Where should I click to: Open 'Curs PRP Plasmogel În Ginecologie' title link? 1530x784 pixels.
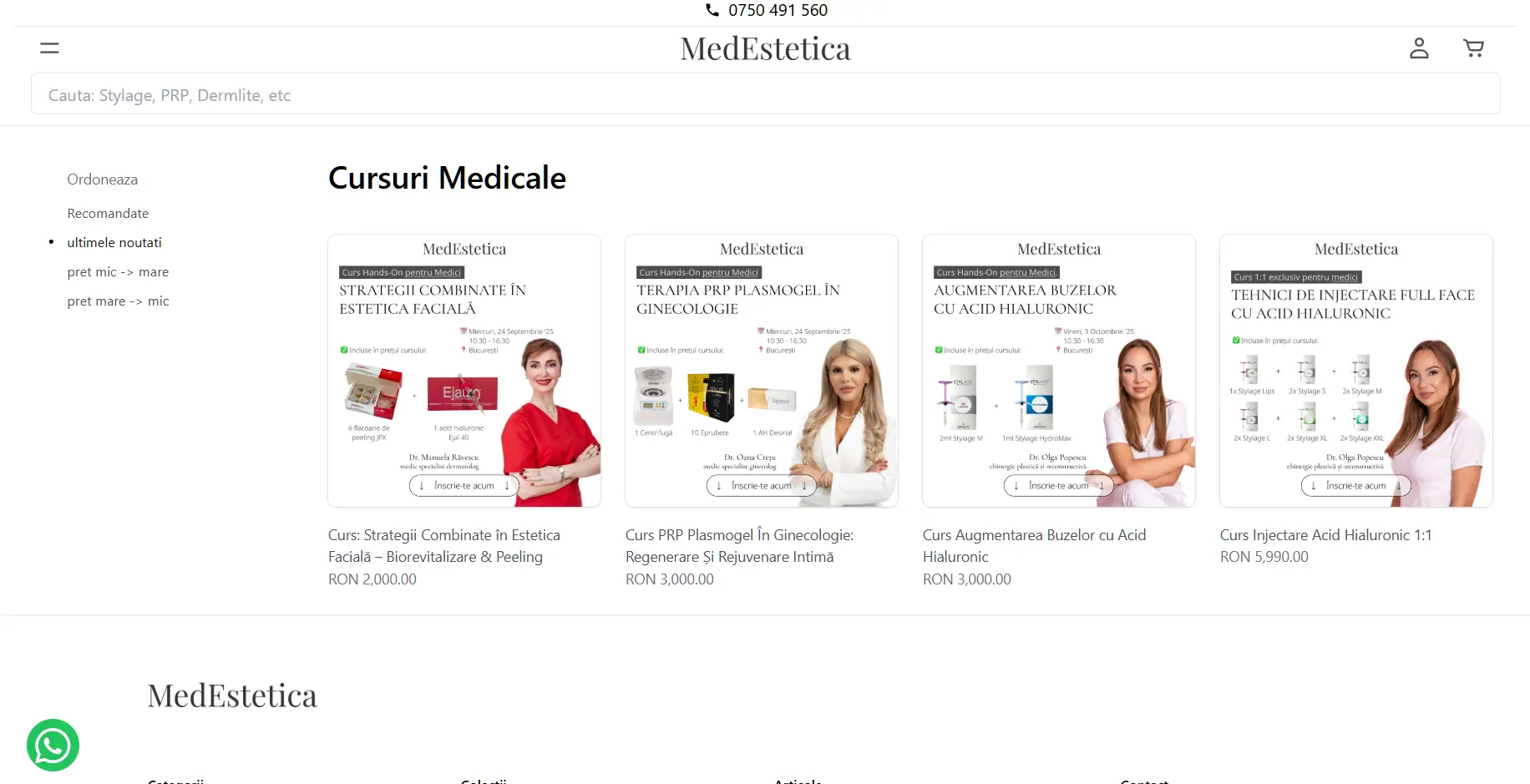click(739, 546)
